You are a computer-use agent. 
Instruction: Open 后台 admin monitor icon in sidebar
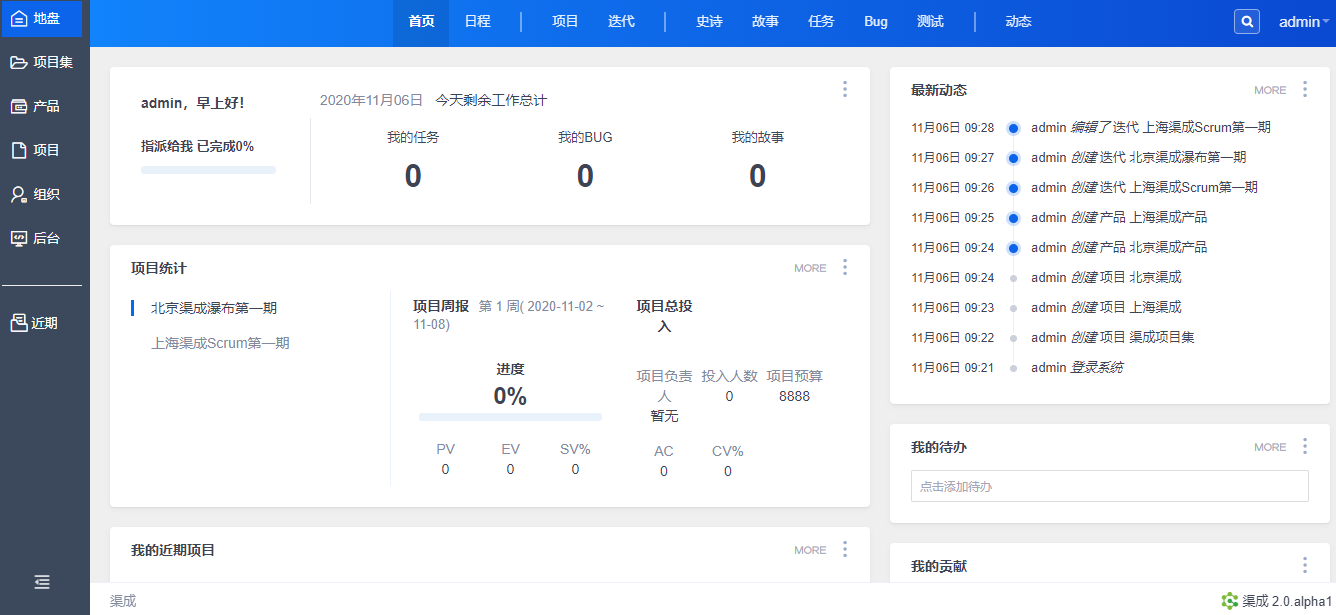(x=19, y=238)
